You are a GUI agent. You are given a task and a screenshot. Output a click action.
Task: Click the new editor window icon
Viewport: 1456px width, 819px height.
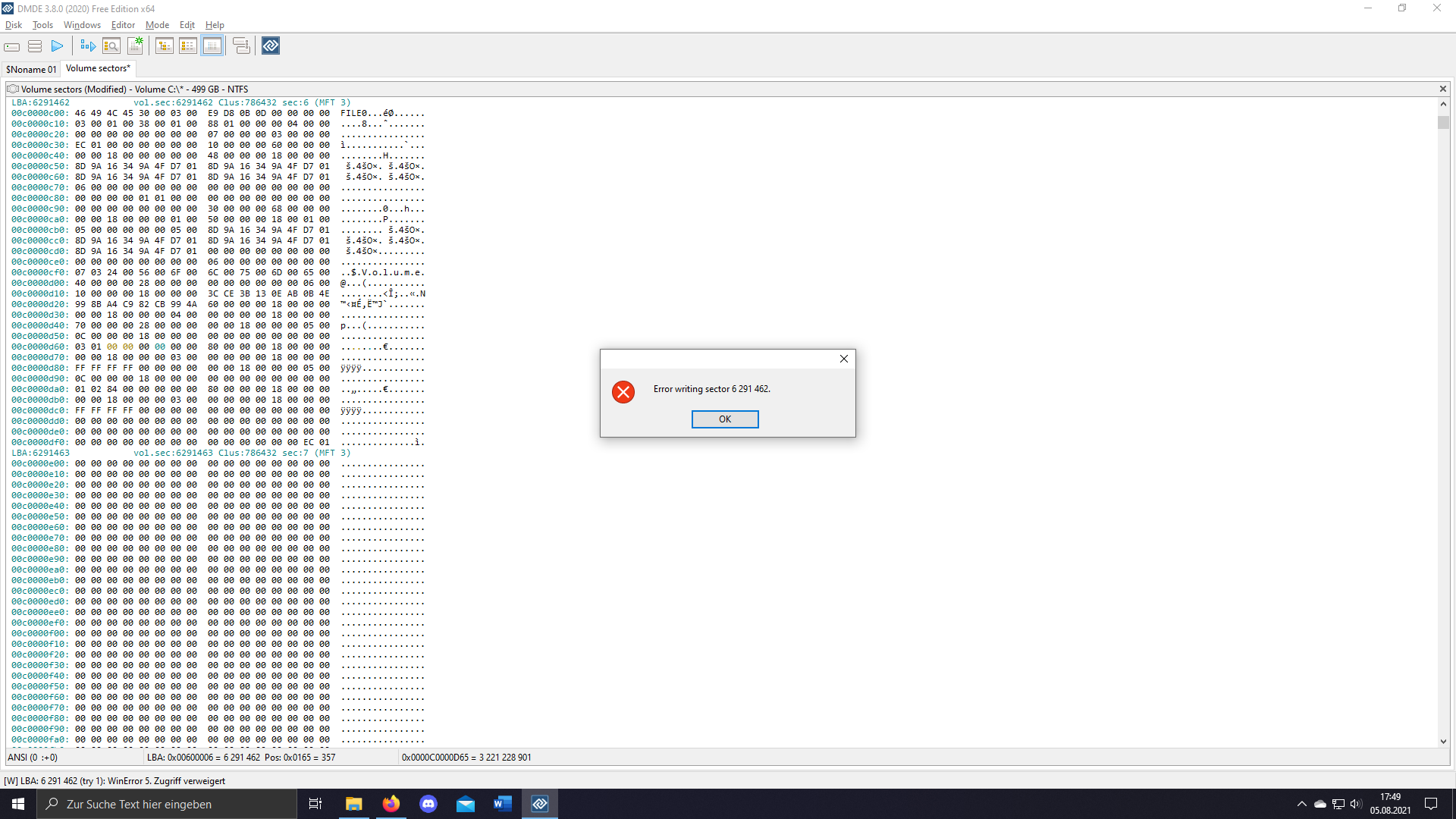[x=135, y=46]
